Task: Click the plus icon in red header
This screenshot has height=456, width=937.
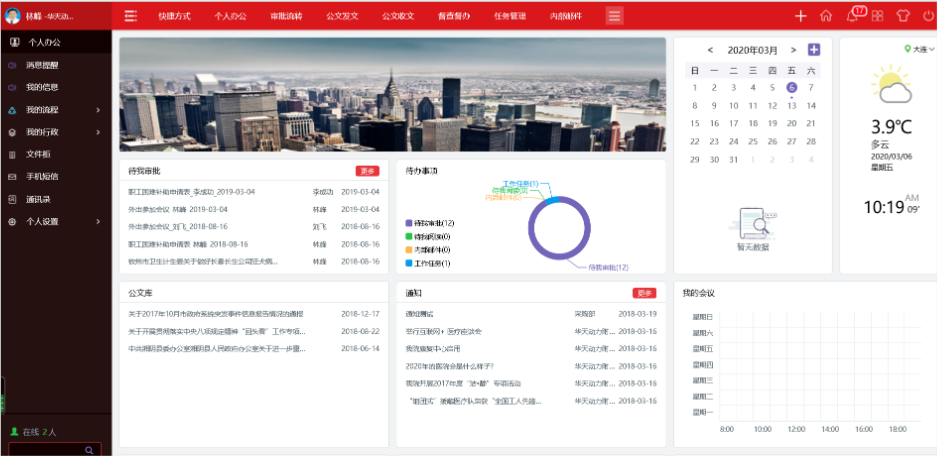Action: click(800, 16)
